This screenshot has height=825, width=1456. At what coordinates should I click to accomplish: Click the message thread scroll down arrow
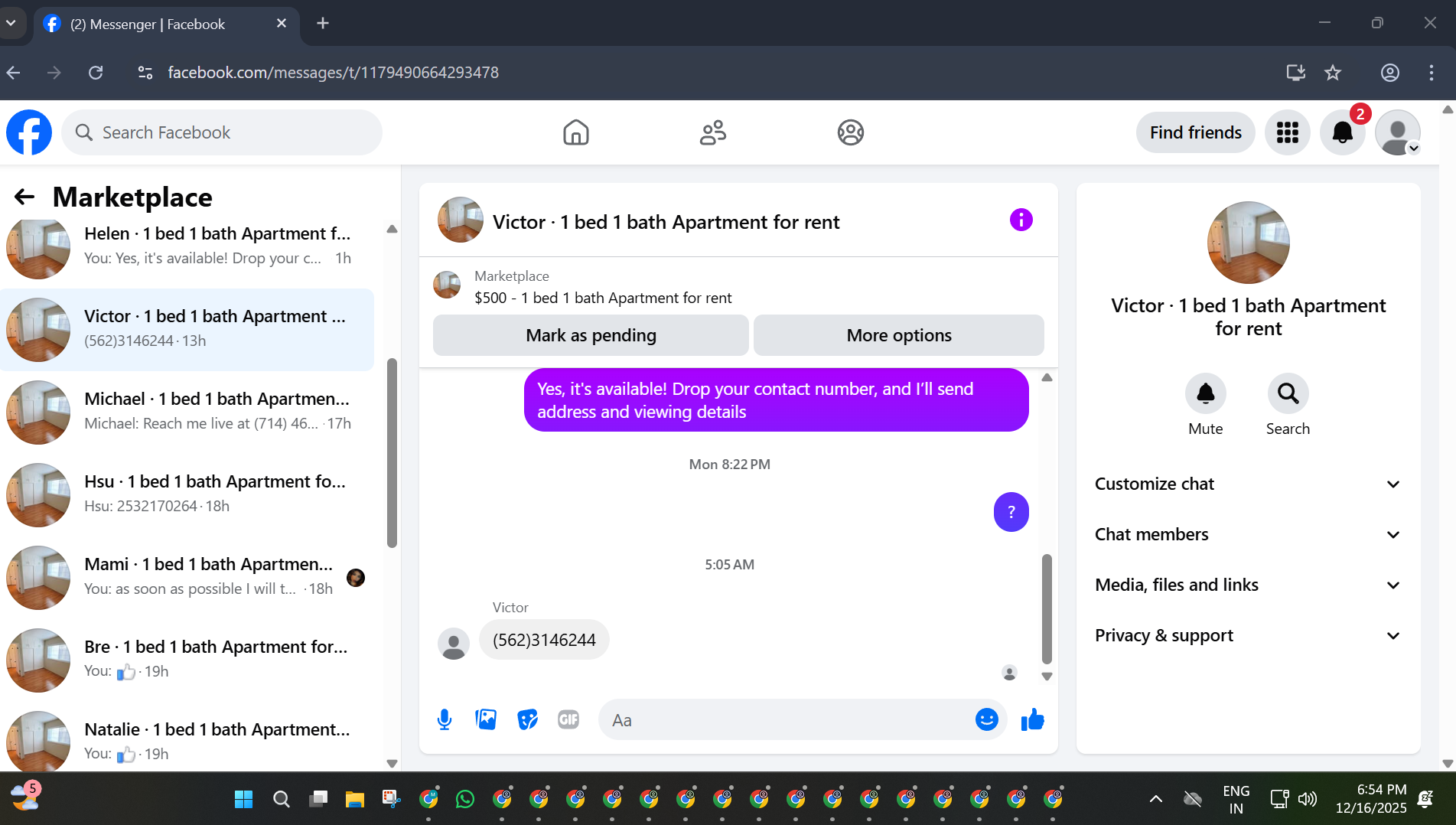coord(1047,677)
